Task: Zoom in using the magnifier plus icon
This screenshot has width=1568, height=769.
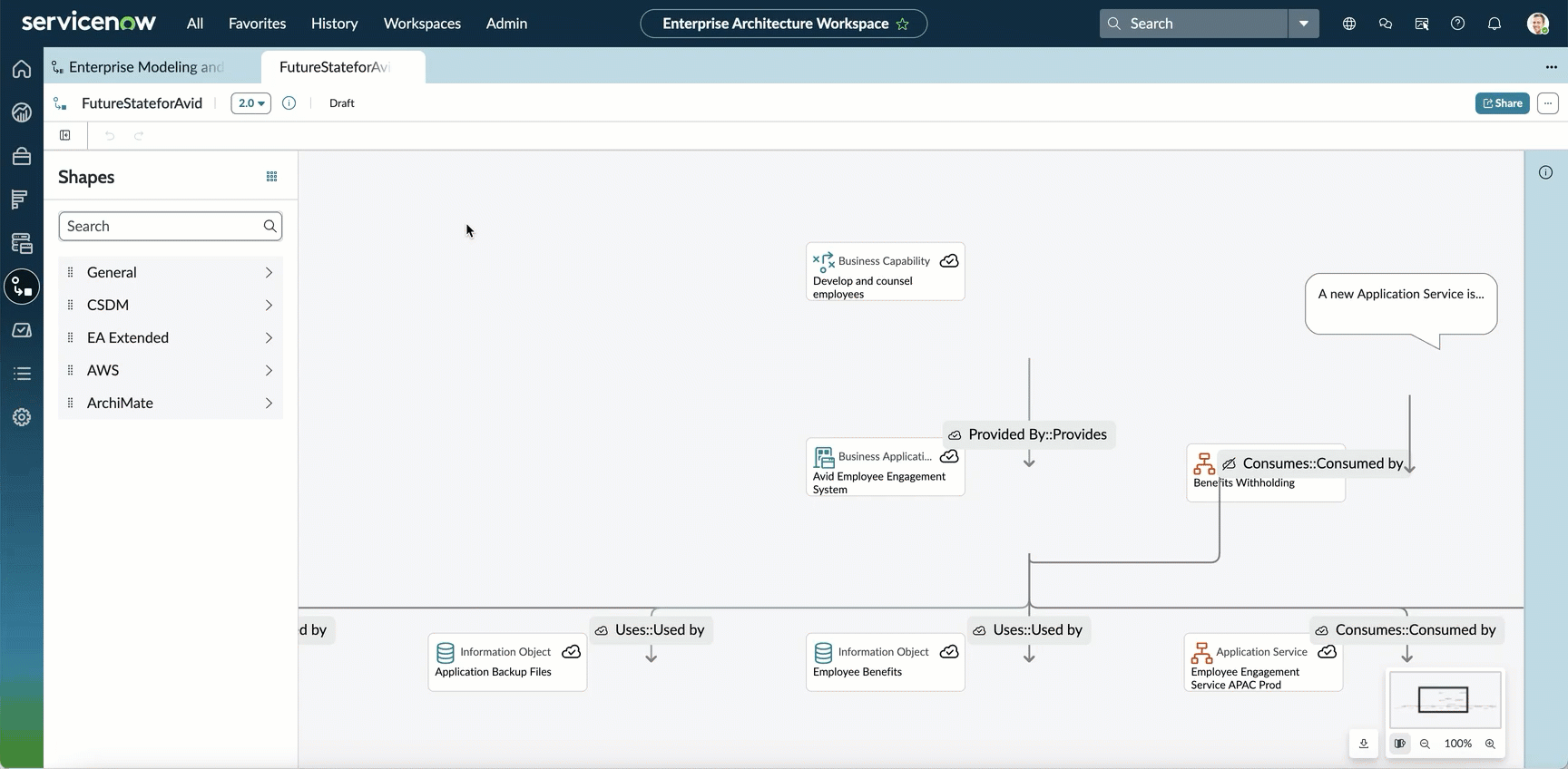Action: [1490, 744]
